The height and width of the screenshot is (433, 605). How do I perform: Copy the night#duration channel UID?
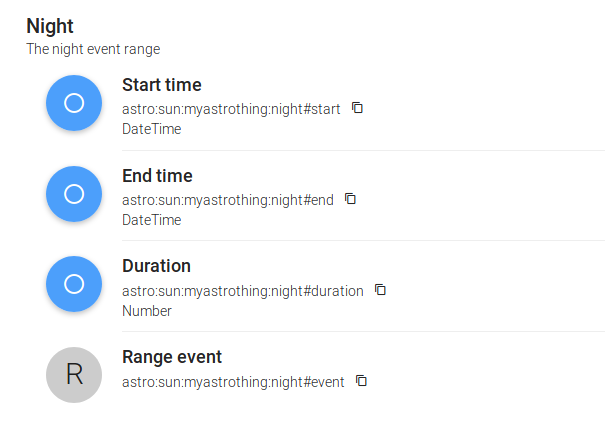click(380, 290)
